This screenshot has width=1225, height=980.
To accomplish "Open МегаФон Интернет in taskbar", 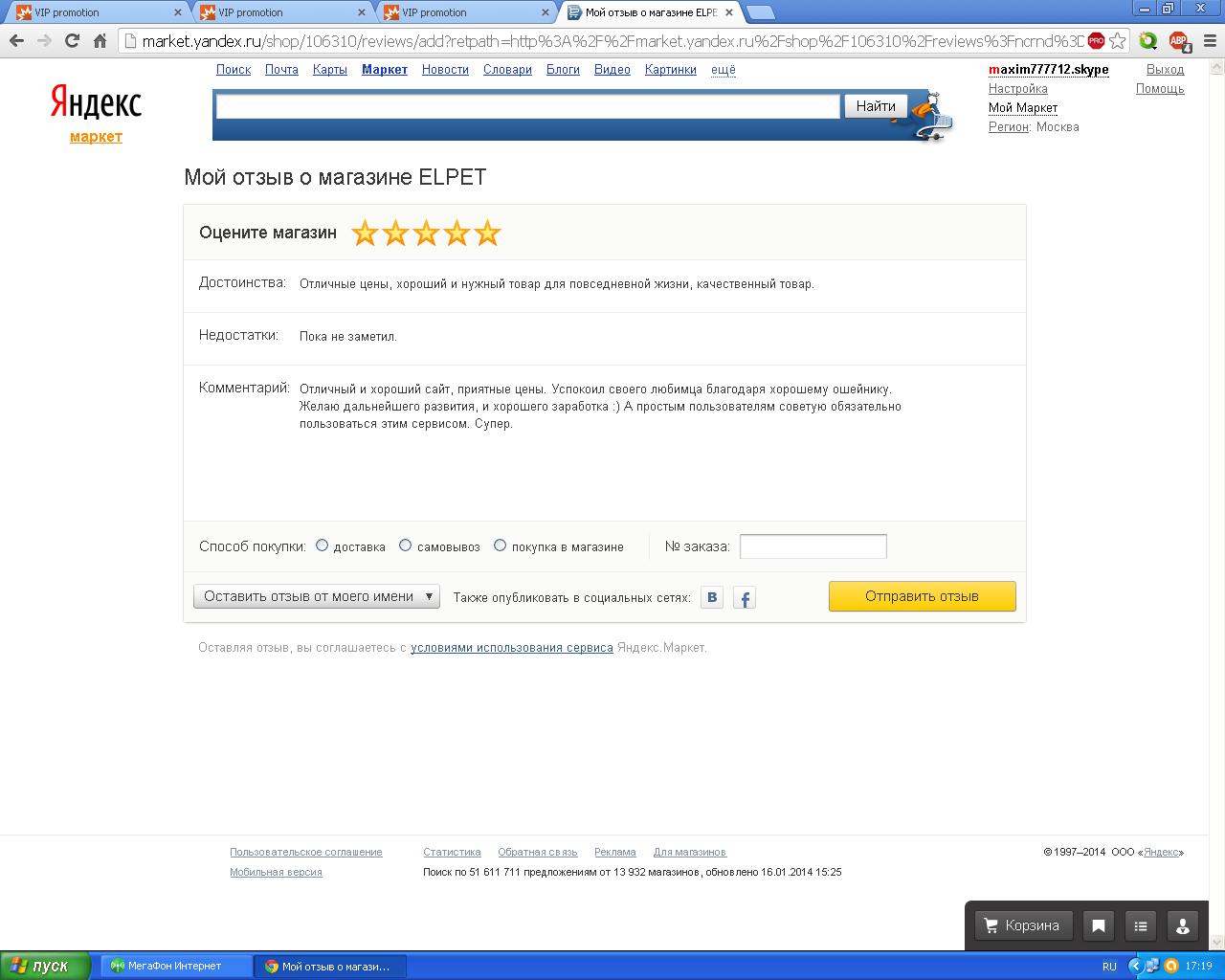I will click(x=176, y=966).
